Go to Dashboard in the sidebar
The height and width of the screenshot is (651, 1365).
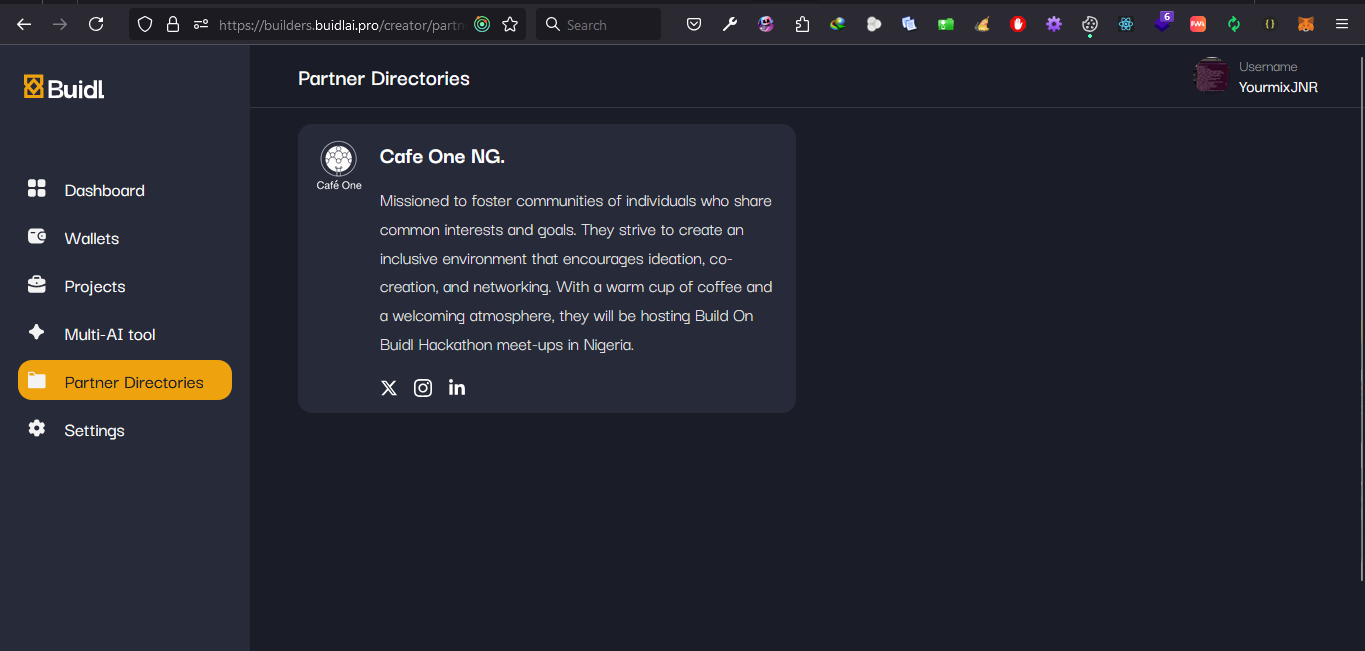coord(104,190)
